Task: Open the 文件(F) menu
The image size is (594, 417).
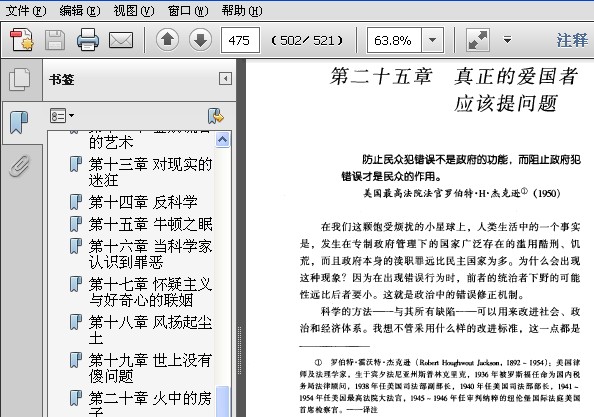Action: pos(25,11)
